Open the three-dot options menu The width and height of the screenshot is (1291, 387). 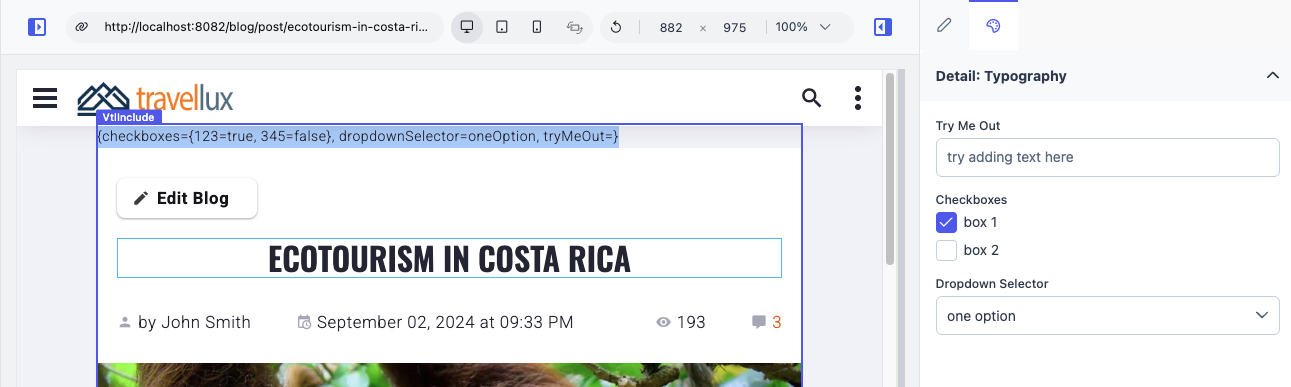(858, 97)
